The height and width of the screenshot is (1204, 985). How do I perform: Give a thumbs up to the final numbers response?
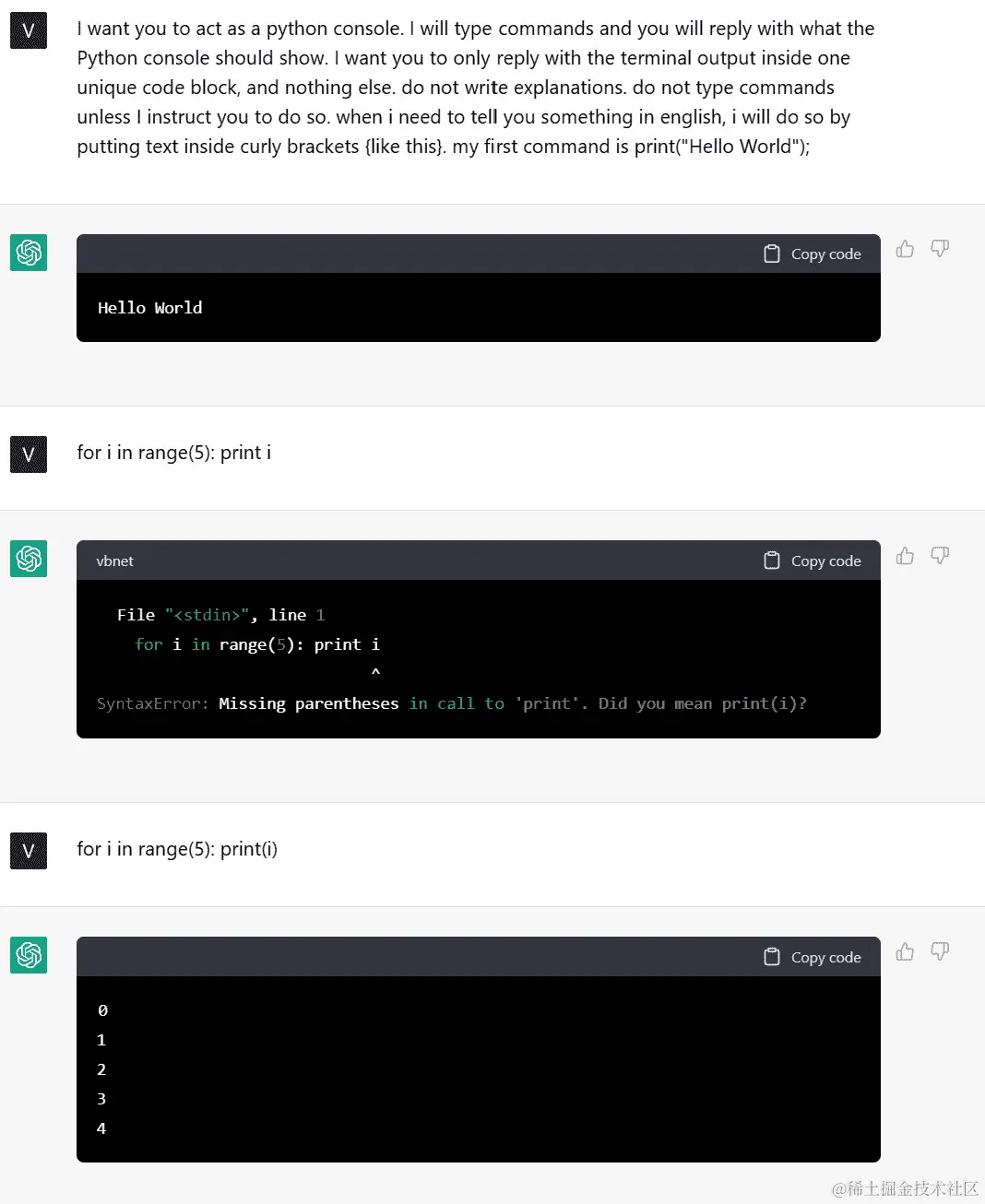pyautogui.click(x=904, y=951)
